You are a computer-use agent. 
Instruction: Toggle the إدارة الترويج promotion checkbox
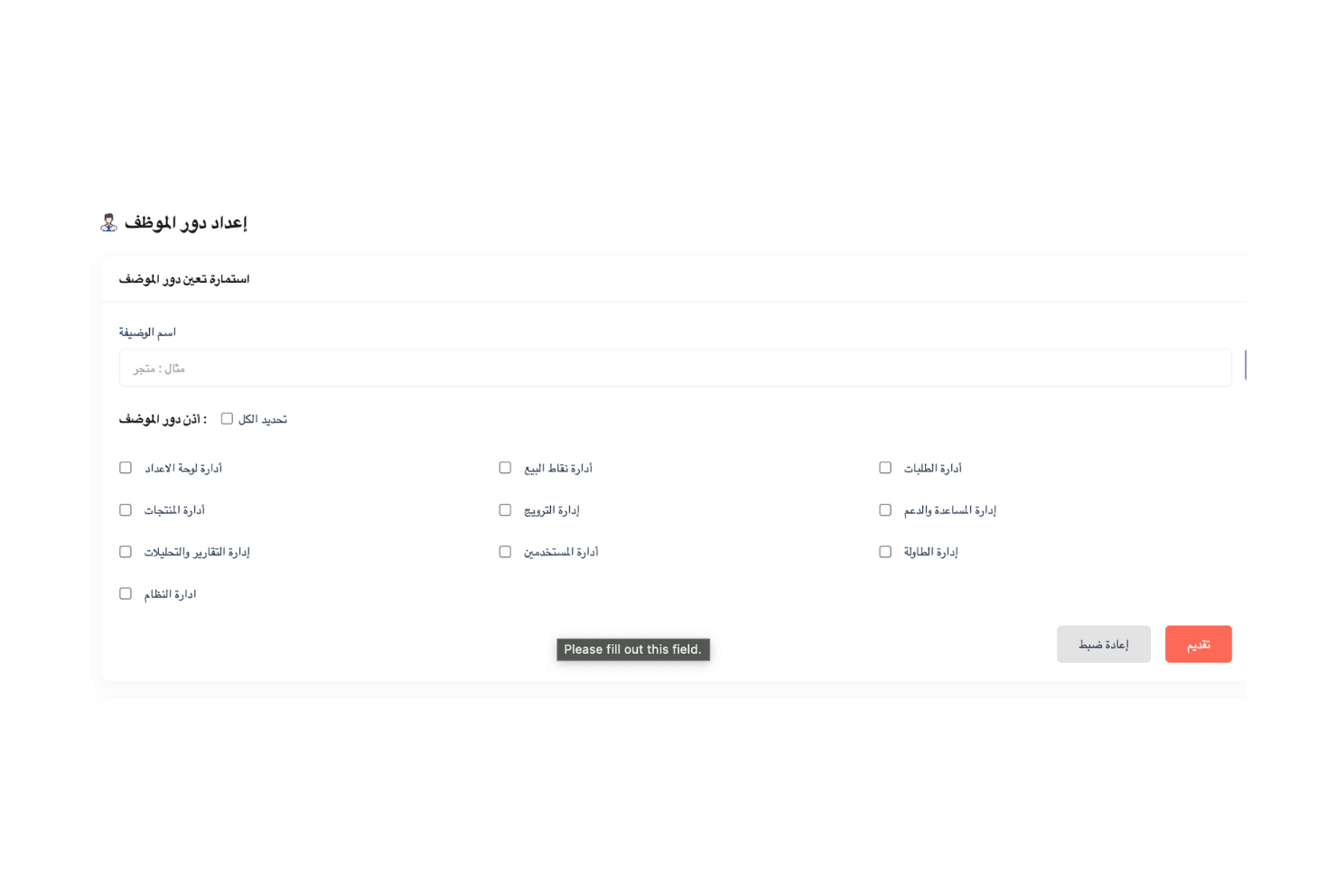coord(505,510)
